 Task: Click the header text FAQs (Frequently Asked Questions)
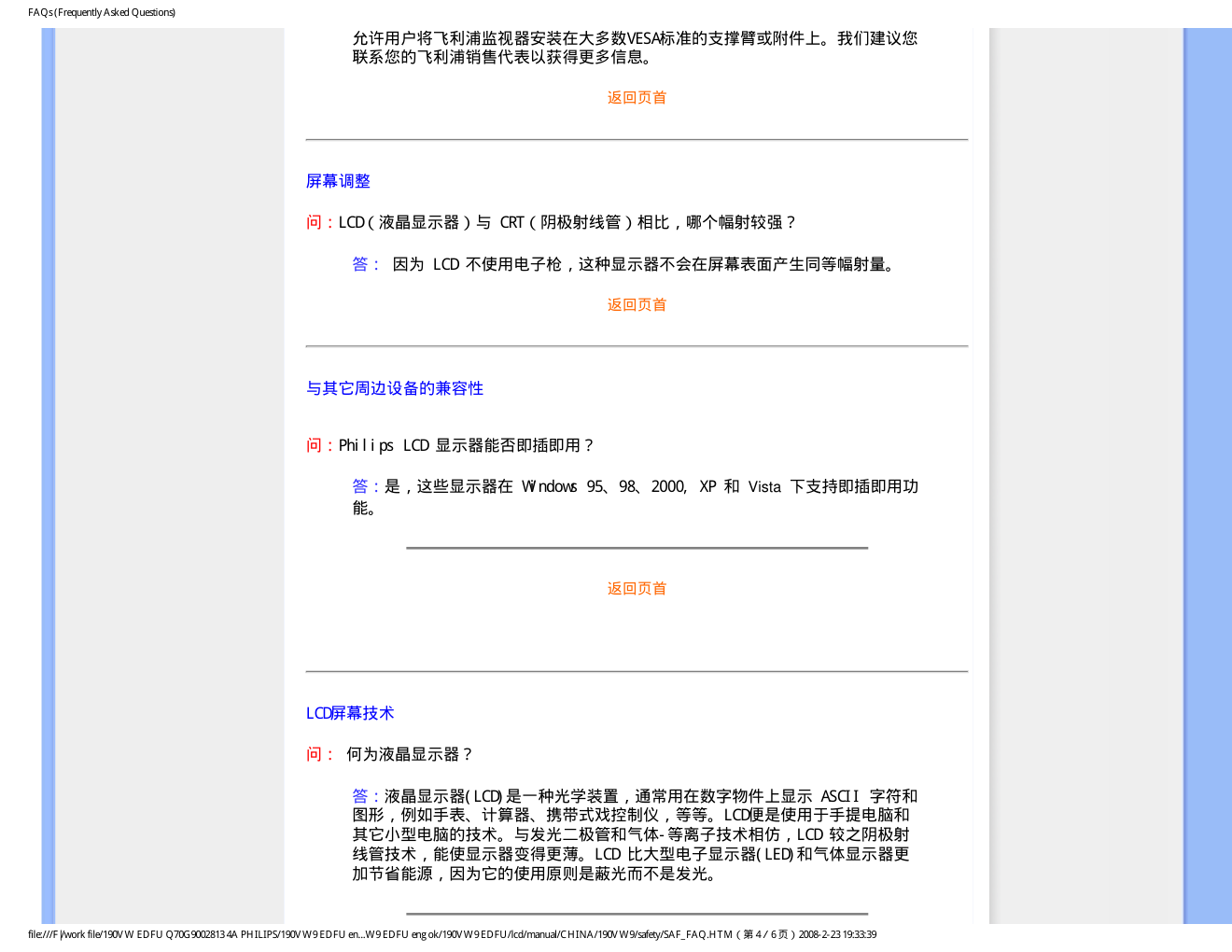(x=102, y=12)
